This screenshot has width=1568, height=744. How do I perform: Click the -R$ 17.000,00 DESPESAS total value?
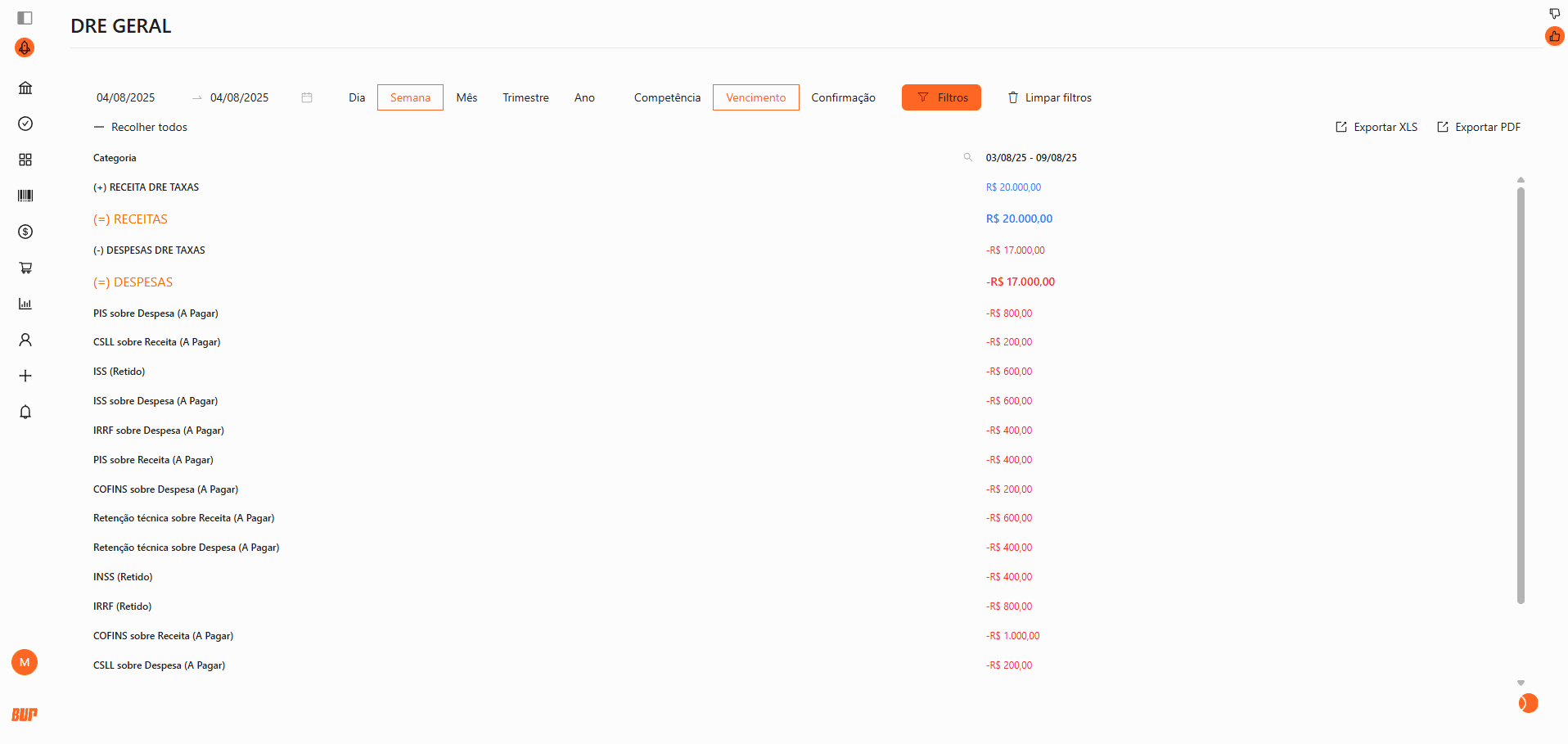(1021, 282)
